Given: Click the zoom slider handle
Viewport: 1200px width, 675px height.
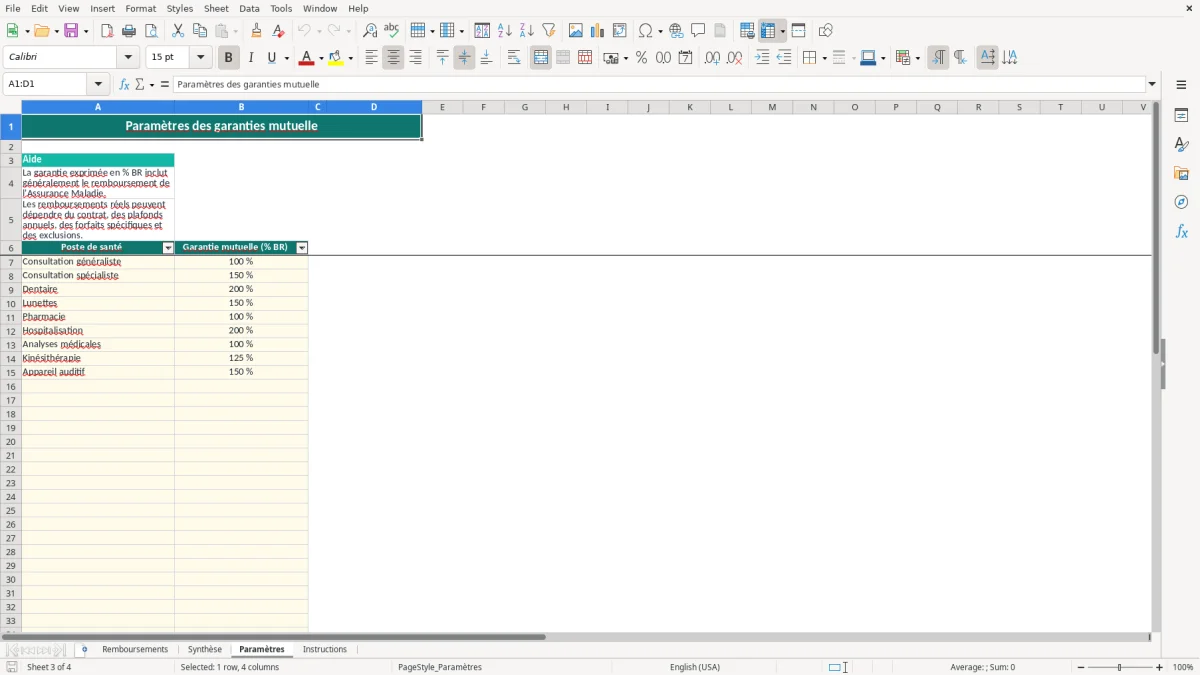Looking at the screenshot, I should (1120, 667).
